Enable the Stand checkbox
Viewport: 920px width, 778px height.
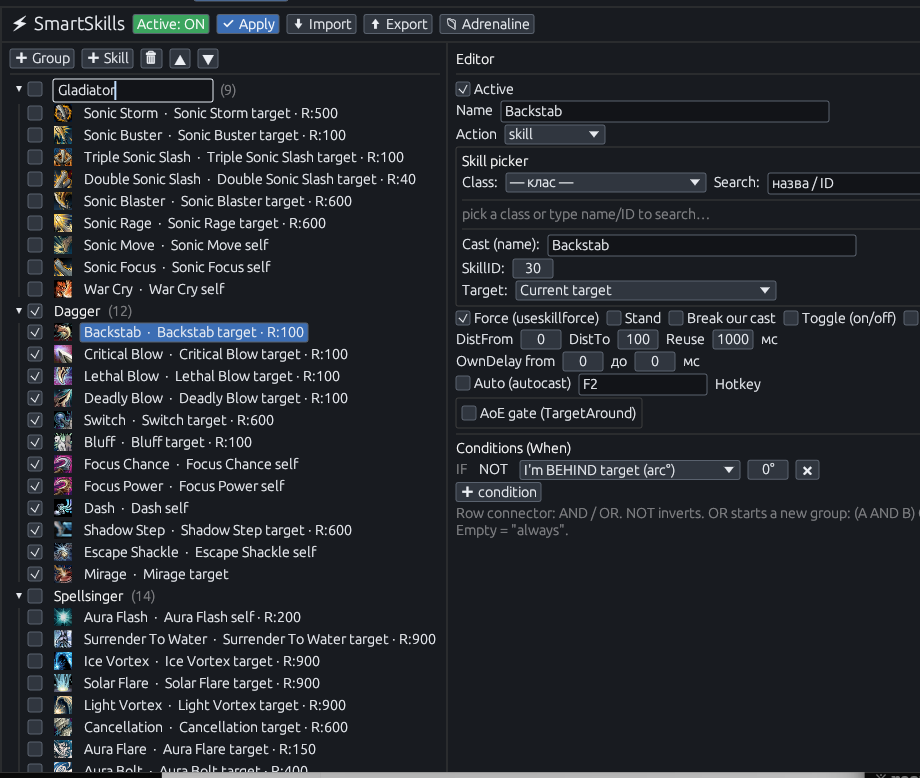coord(614,318)
